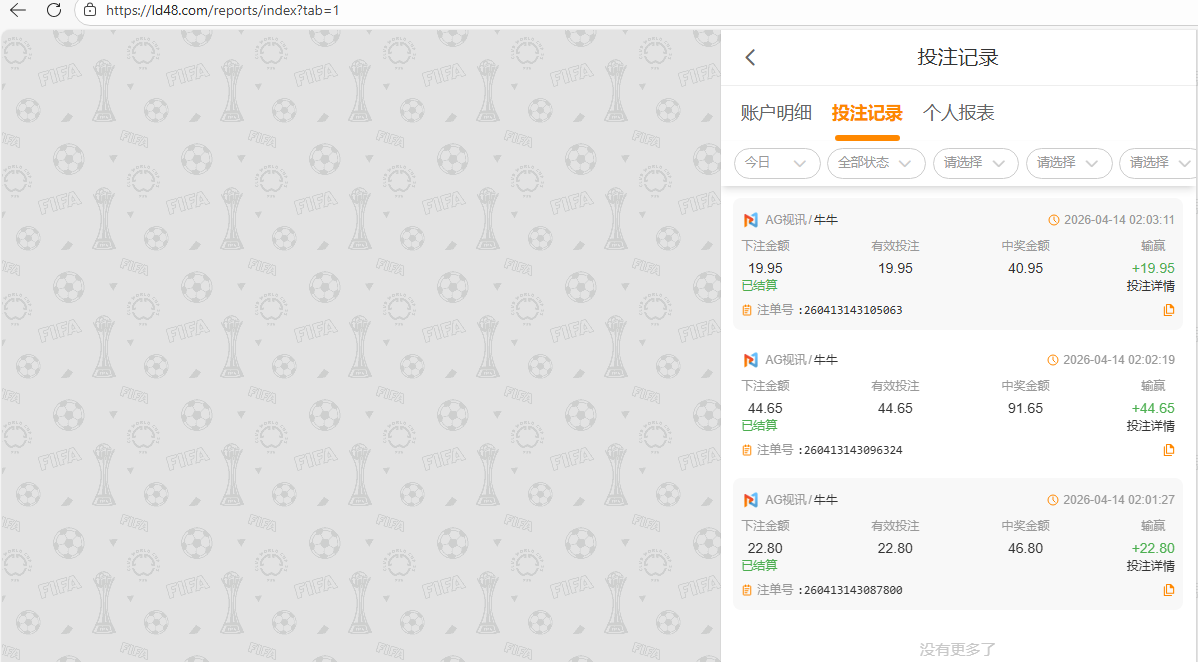Click the AG视讯 logo on the first record
1198x662 pixels.
[750, 220]
